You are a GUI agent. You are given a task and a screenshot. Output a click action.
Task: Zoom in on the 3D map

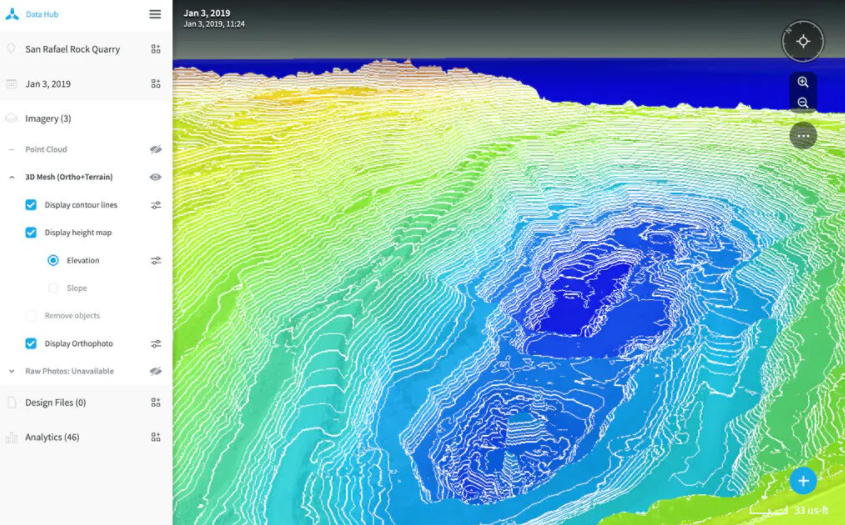pyautogui.click(x=802, y=83)
